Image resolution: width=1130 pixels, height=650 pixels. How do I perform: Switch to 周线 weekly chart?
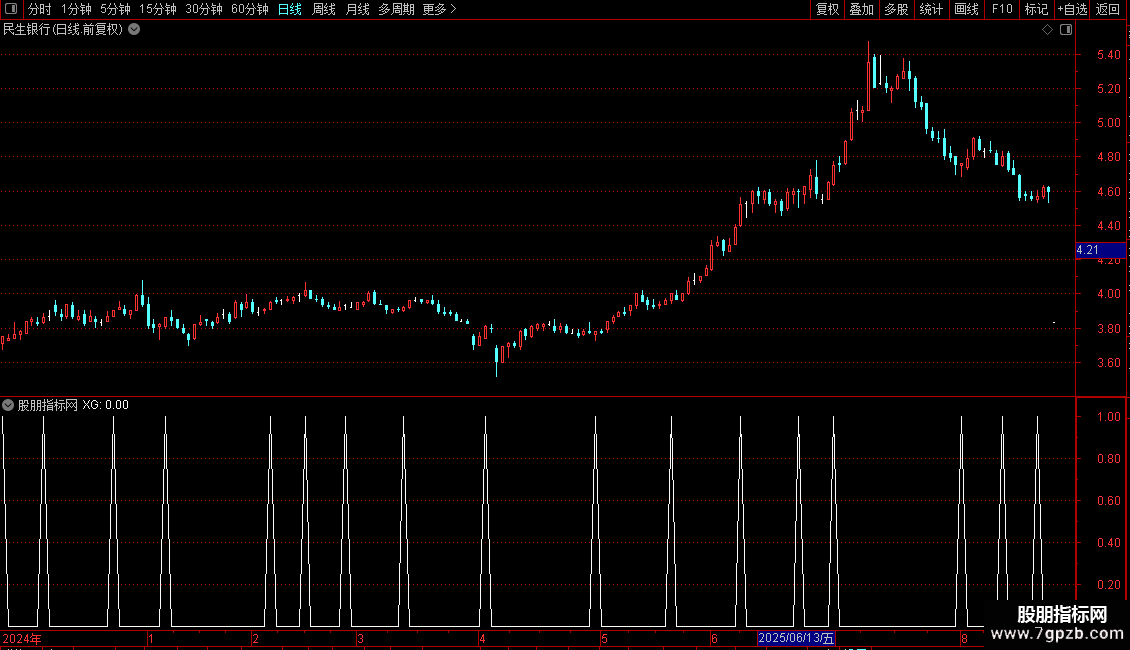coord(324,9)
